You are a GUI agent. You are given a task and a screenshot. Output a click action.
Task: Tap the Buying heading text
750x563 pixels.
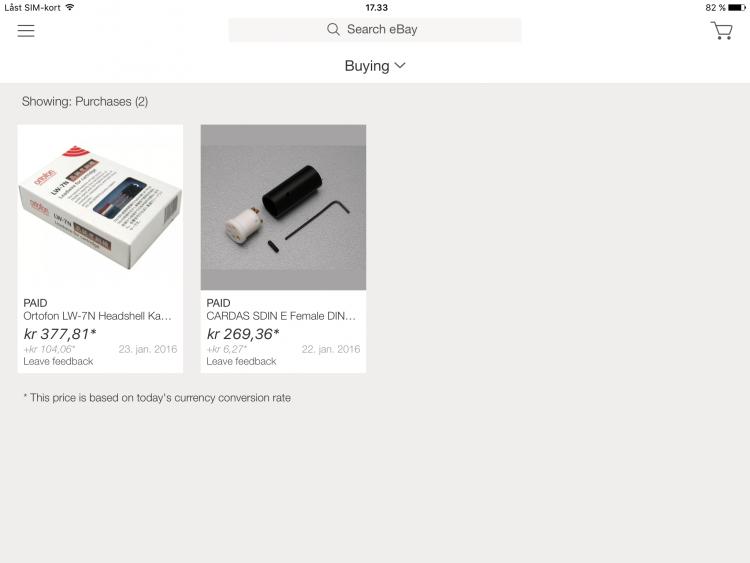pyautogui.click(x=367, y=66)
